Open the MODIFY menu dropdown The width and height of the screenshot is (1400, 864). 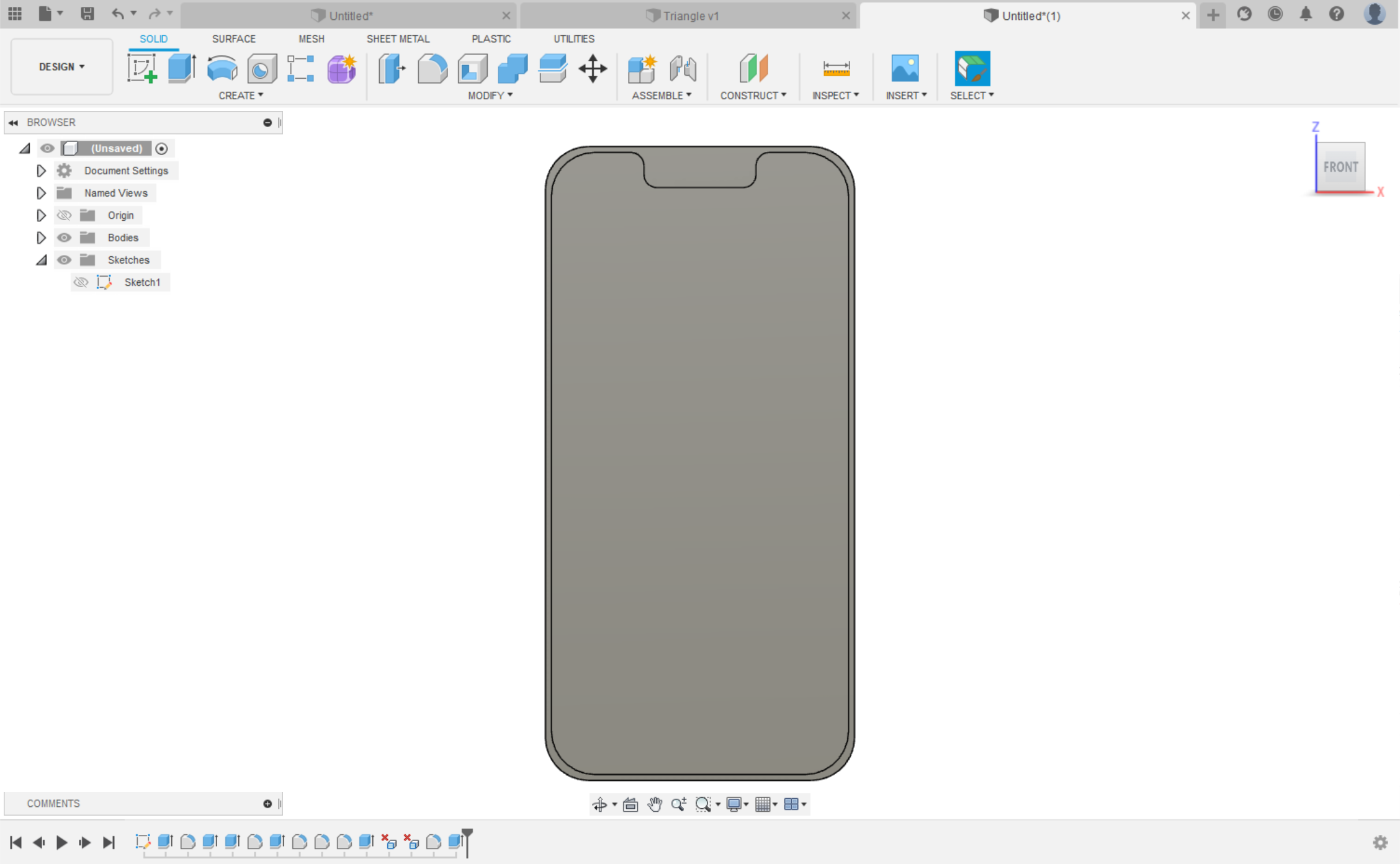[x=490, y=96]
